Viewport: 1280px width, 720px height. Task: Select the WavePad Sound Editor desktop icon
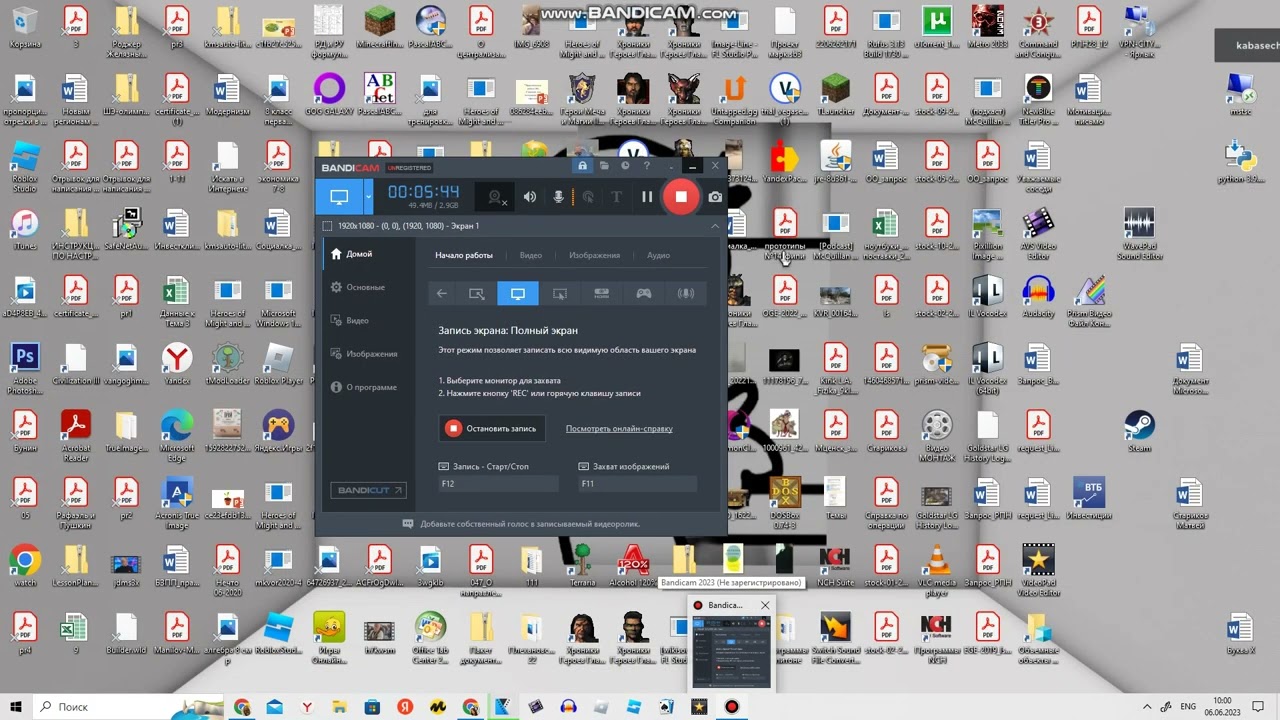(1139, 234)
